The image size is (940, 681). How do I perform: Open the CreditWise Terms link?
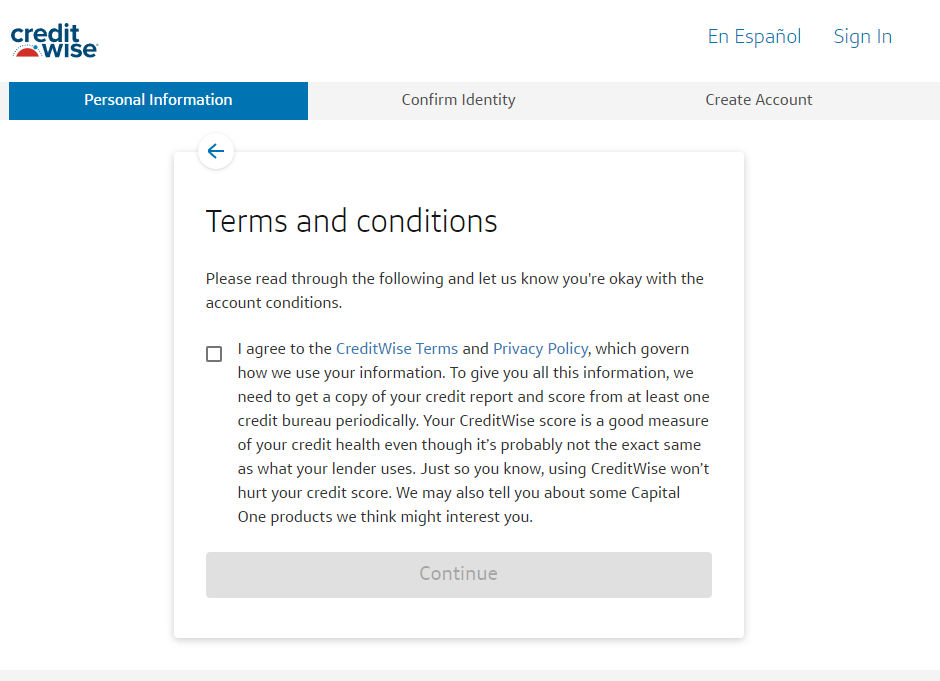point(397,349)
